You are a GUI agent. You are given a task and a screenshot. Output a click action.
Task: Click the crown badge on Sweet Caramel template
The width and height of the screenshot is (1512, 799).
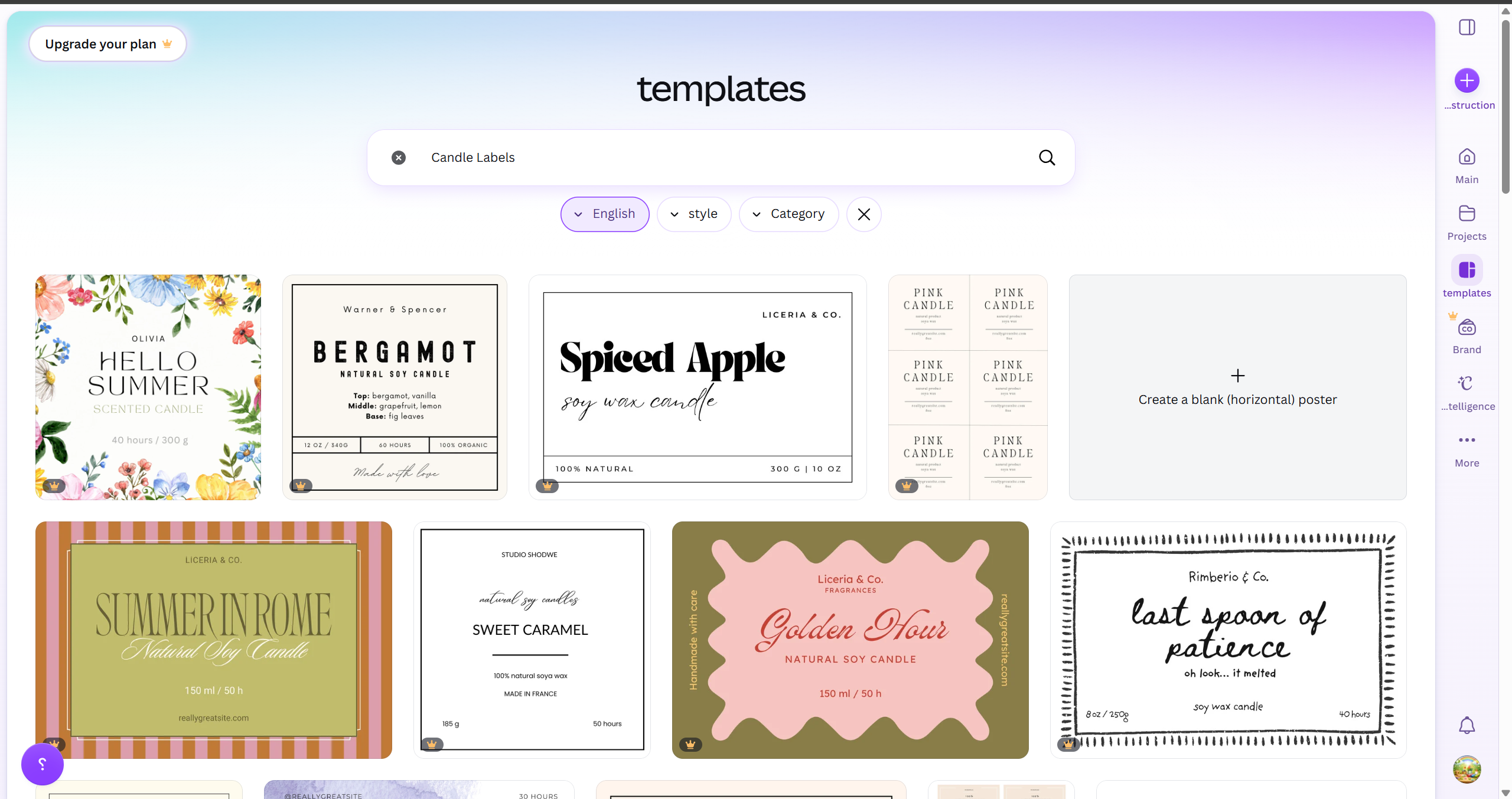pos(432,744)
